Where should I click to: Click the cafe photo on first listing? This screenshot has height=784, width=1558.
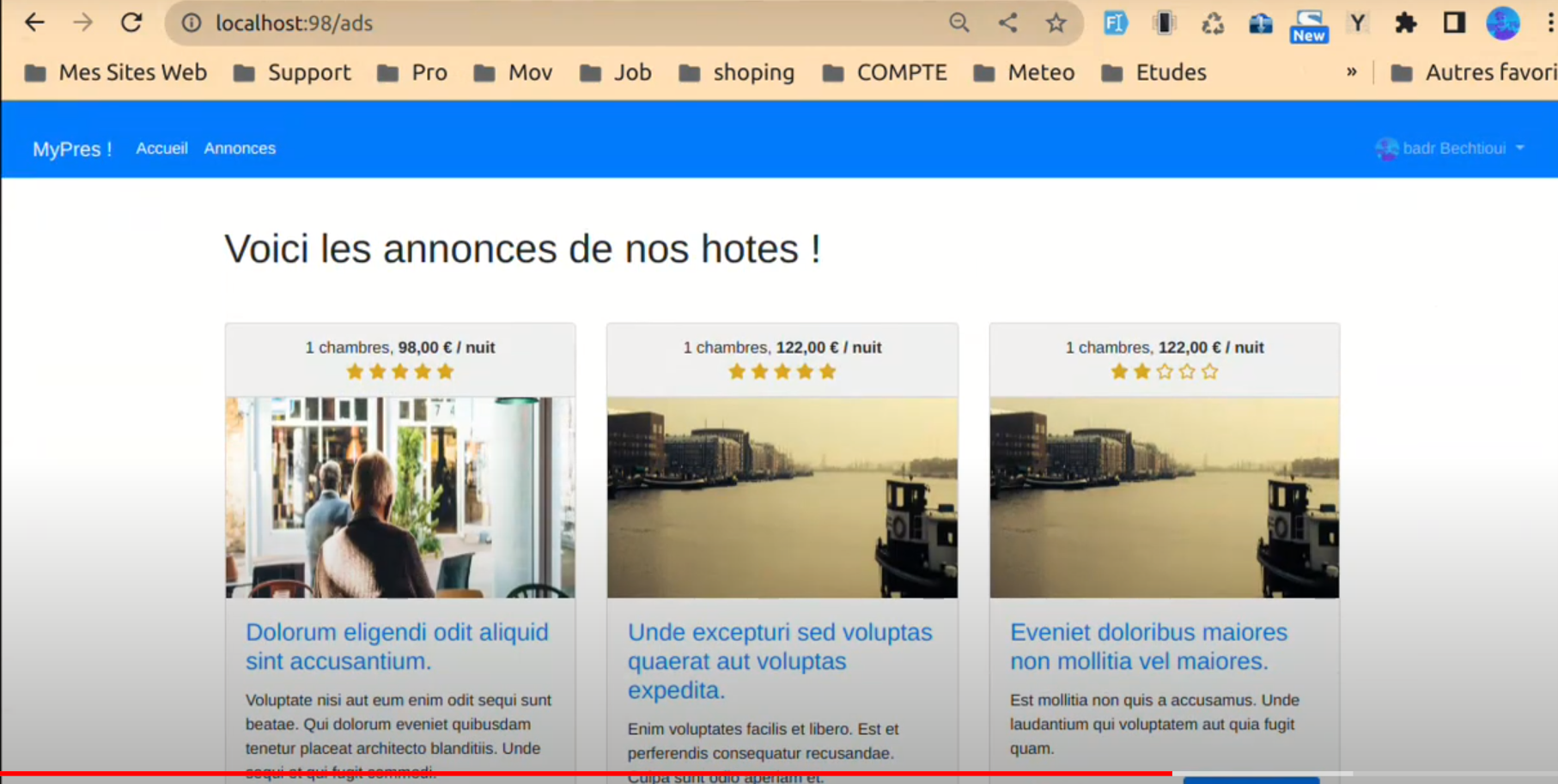tap(400, 497)
